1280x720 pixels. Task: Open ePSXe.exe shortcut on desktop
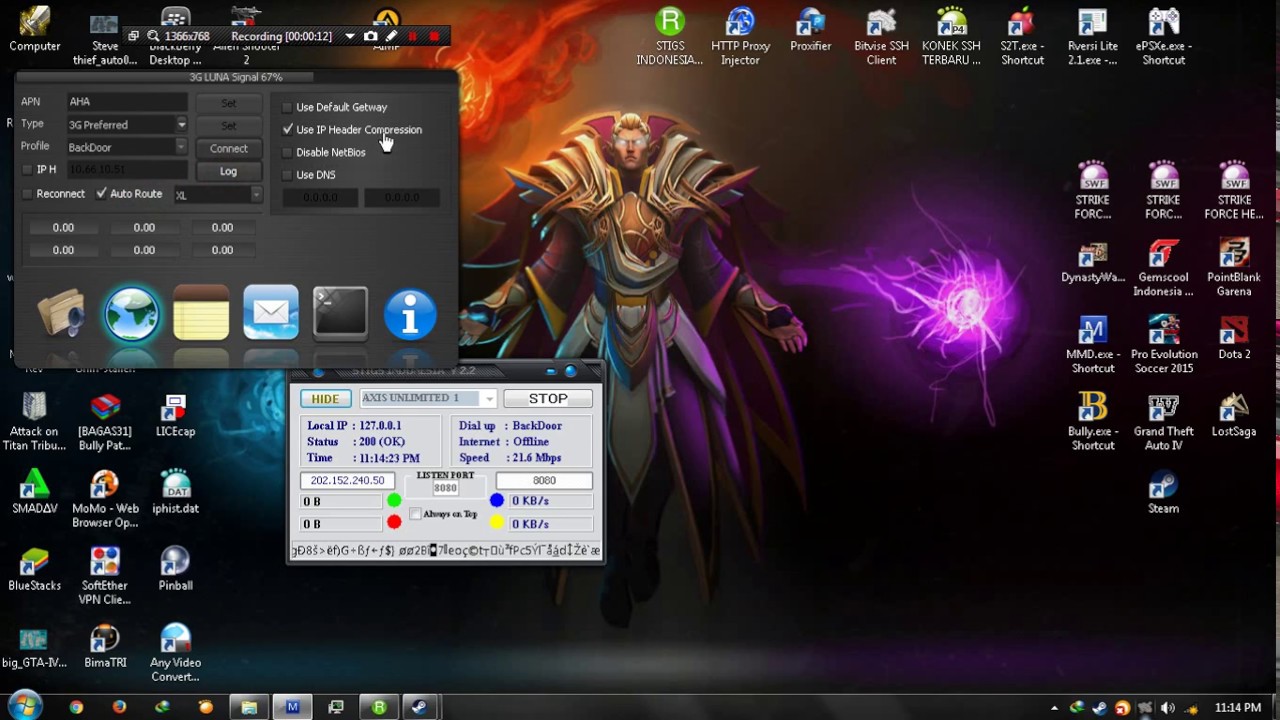click(x=1163, y=37)
